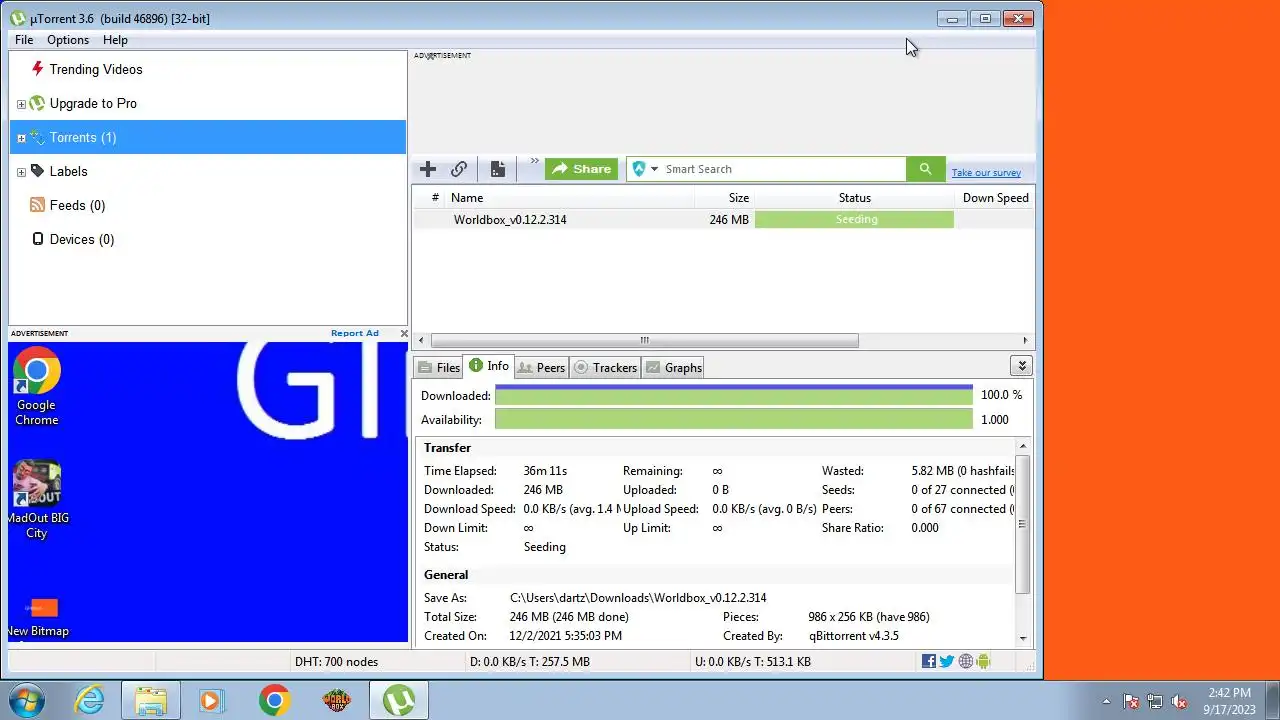The width and height of the screenshot is (1280, 720).
Task: Click the green Share button
Action: coord(581,169)
